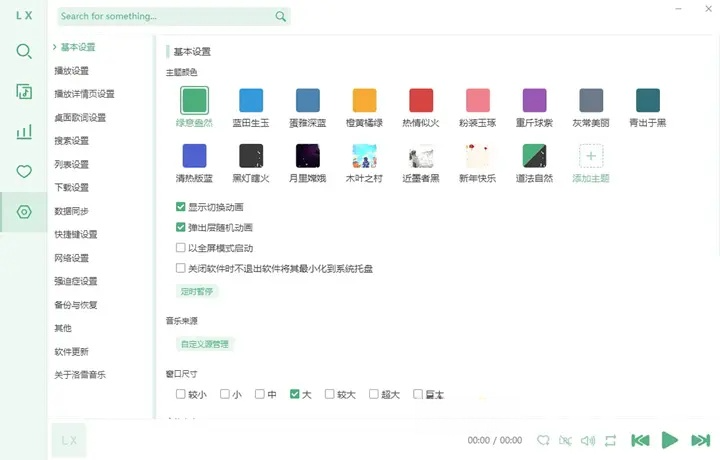Open the 列表设置 section
720x460 pixels.
pos(72,164)
